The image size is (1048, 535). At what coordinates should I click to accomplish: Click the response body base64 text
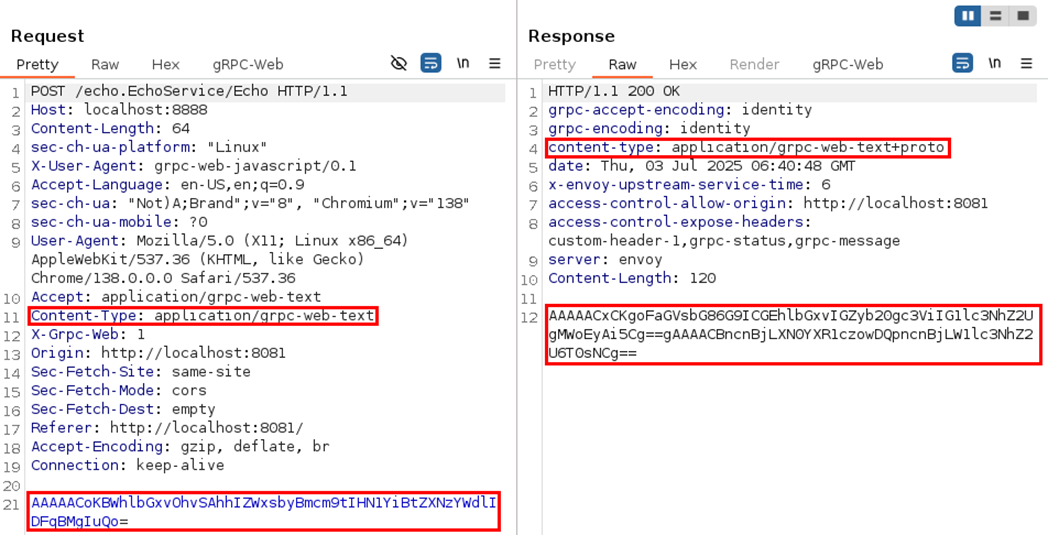[x=791, y=334]
